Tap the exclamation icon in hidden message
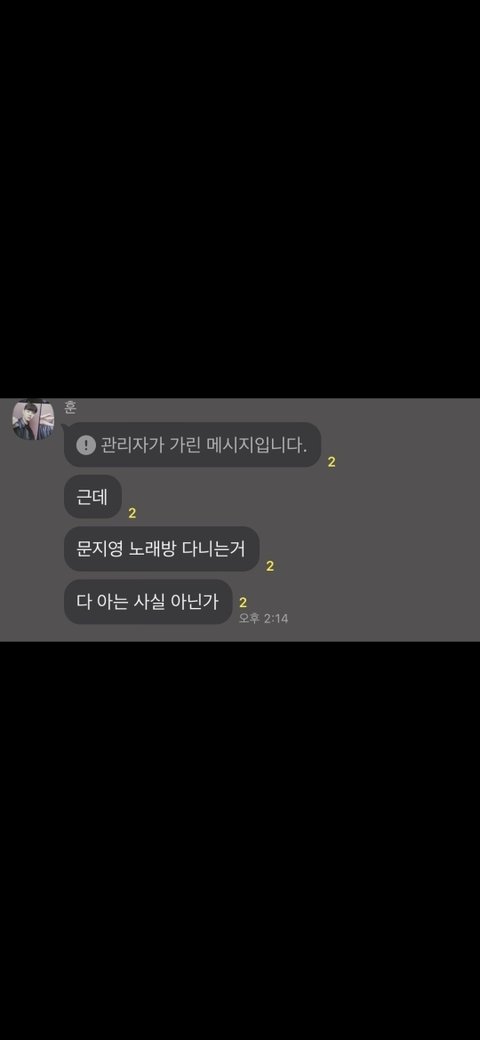Image resolution: width=480 pixels, height=1040 pixels. point(86,445)
